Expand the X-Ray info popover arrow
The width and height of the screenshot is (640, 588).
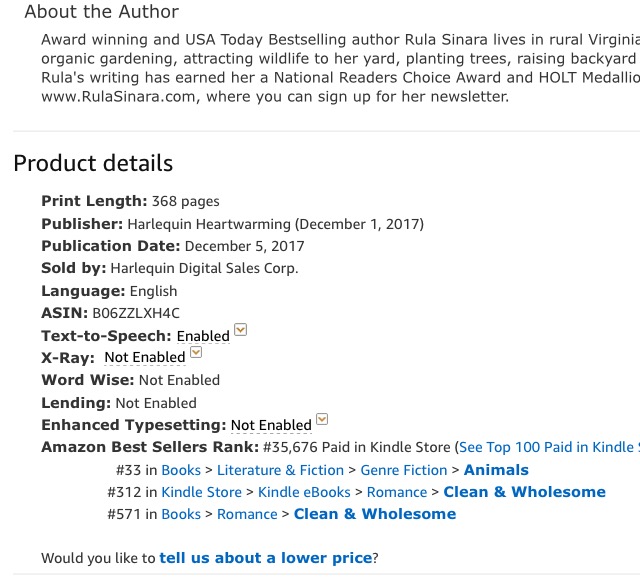click(196, 353)
